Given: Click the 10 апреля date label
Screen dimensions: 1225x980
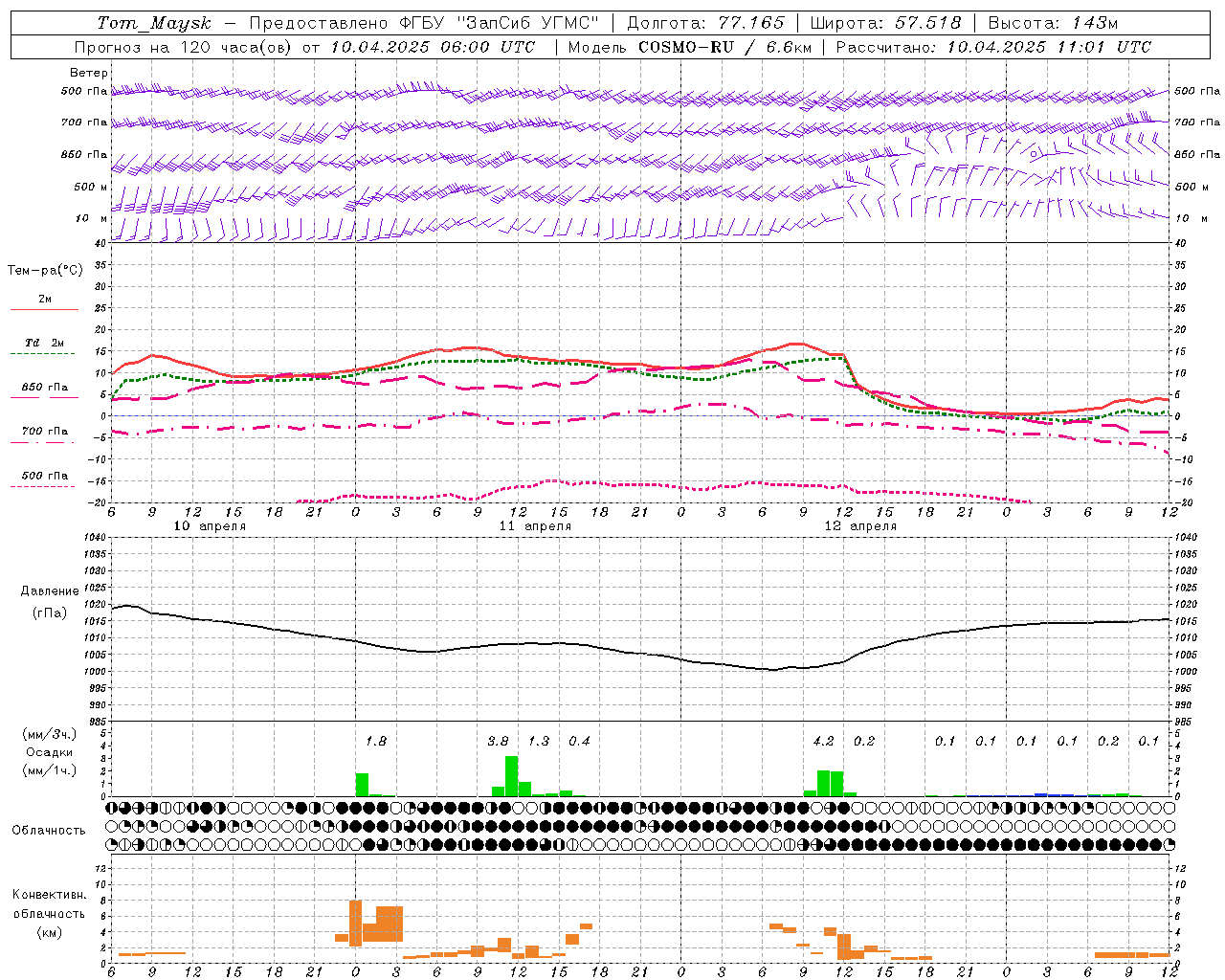Looking at the screenshot, I should pyautogui.click(x=210, y=526).
